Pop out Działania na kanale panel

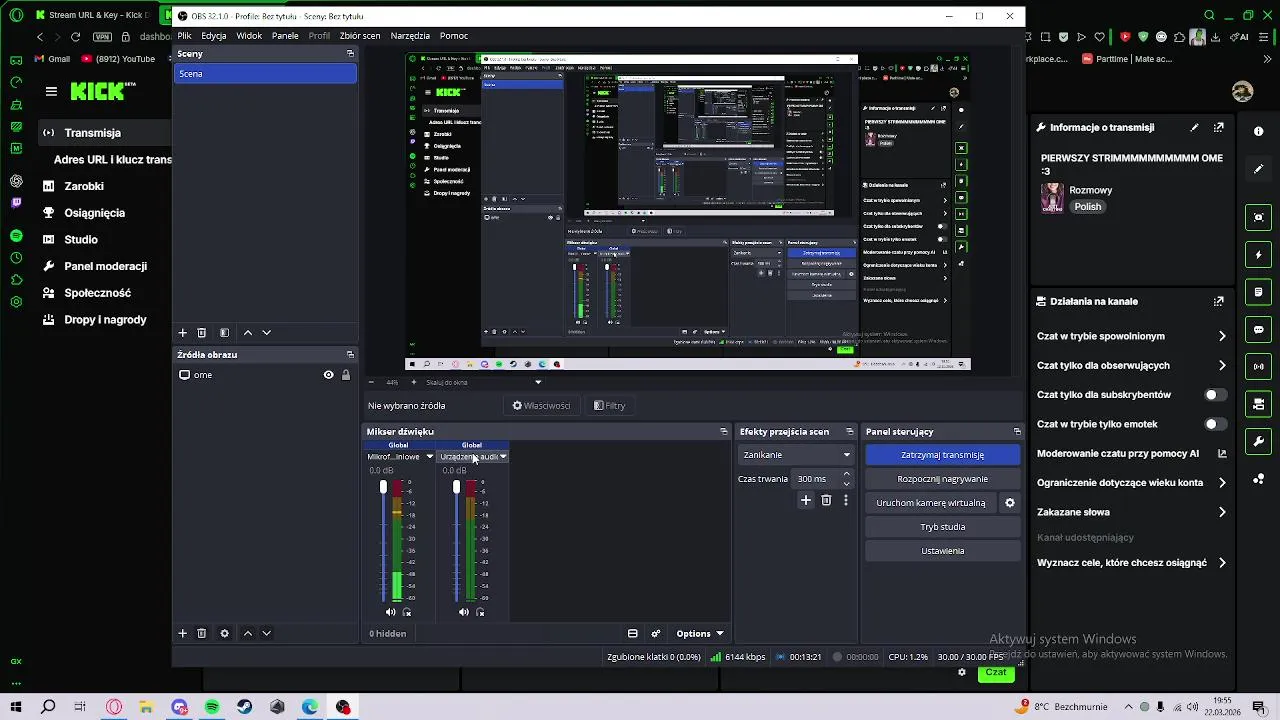[1218, 301]
